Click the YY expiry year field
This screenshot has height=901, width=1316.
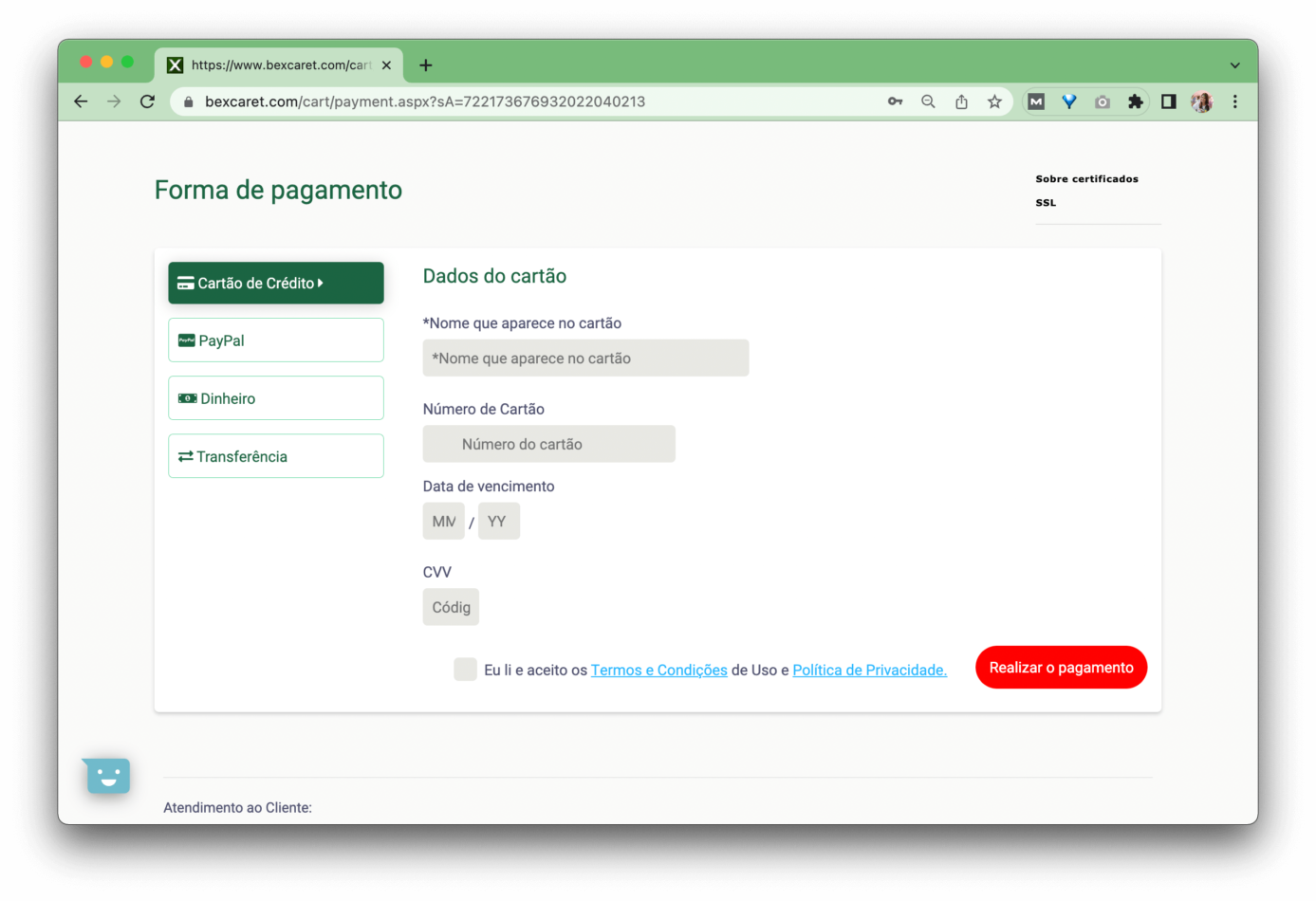tap(499, 522)
